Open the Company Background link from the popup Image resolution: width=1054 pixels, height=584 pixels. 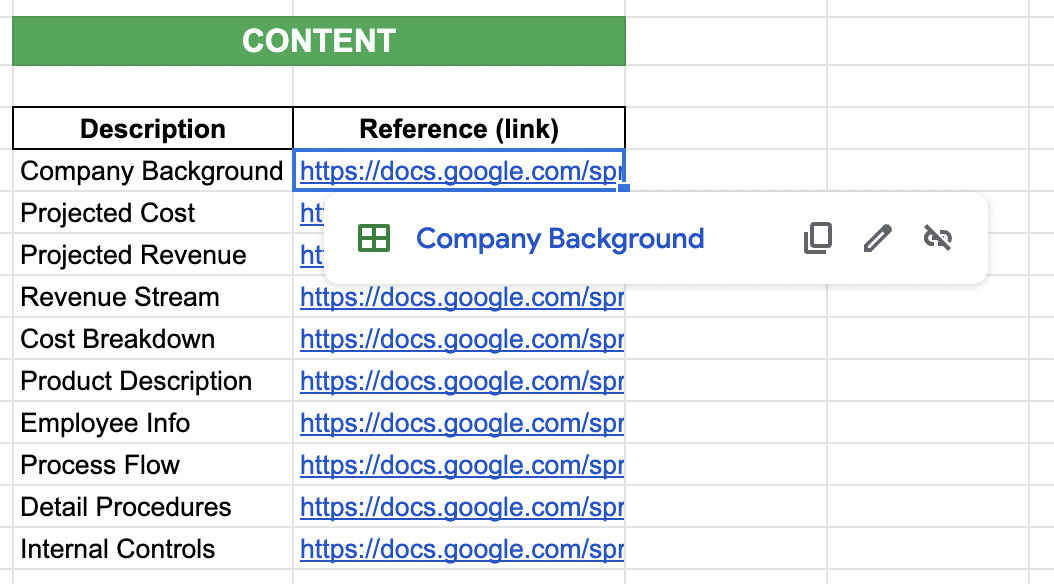559,238
